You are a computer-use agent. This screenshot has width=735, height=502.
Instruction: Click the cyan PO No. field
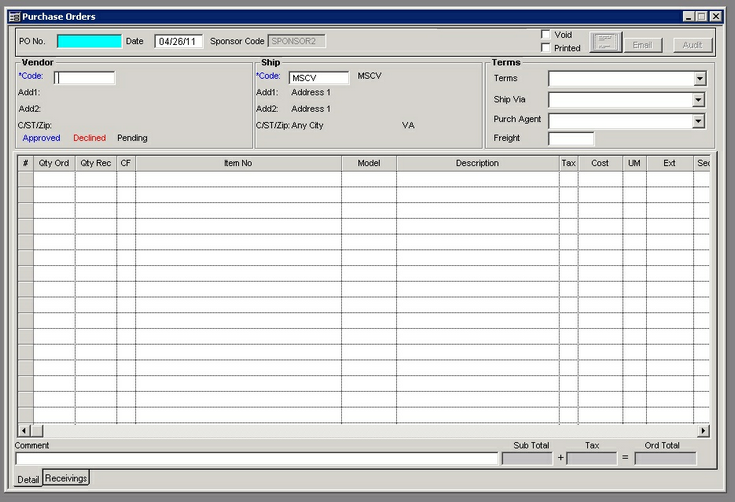tap(88, 41)
